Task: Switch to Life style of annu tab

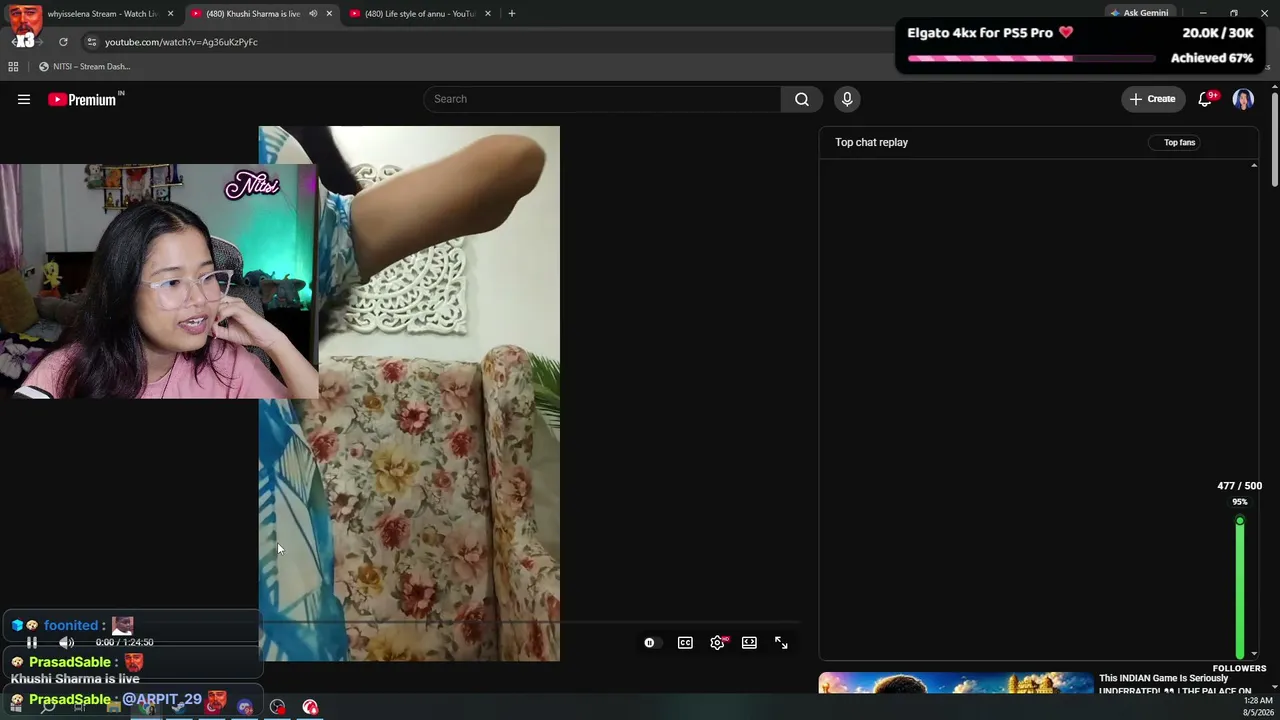Action: click(420, 14)
